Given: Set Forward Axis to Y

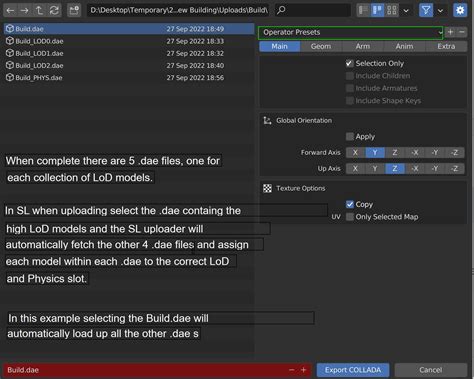Looking at the screenshot, I should (x=375, y=153).
